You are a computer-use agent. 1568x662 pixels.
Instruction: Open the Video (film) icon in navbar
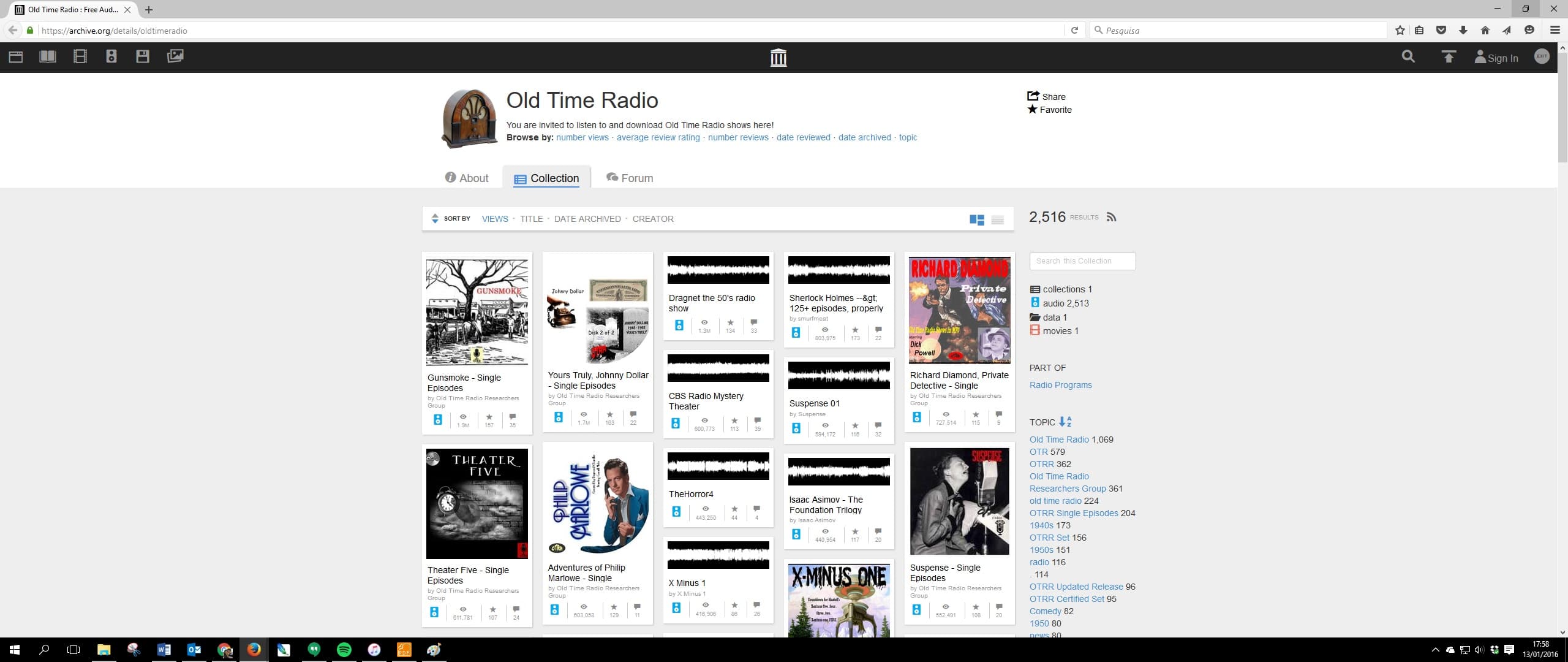coord(80,57)
